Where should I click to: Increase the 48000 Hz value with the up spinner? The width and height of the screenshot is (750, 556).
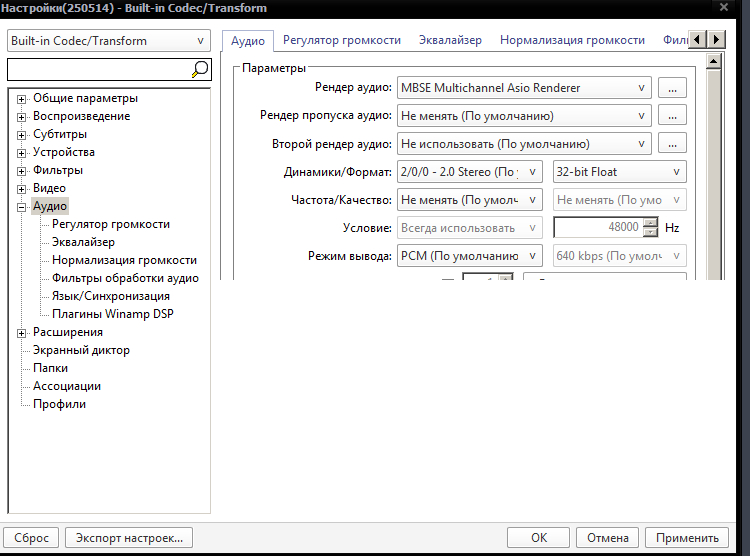click(651, 223)
